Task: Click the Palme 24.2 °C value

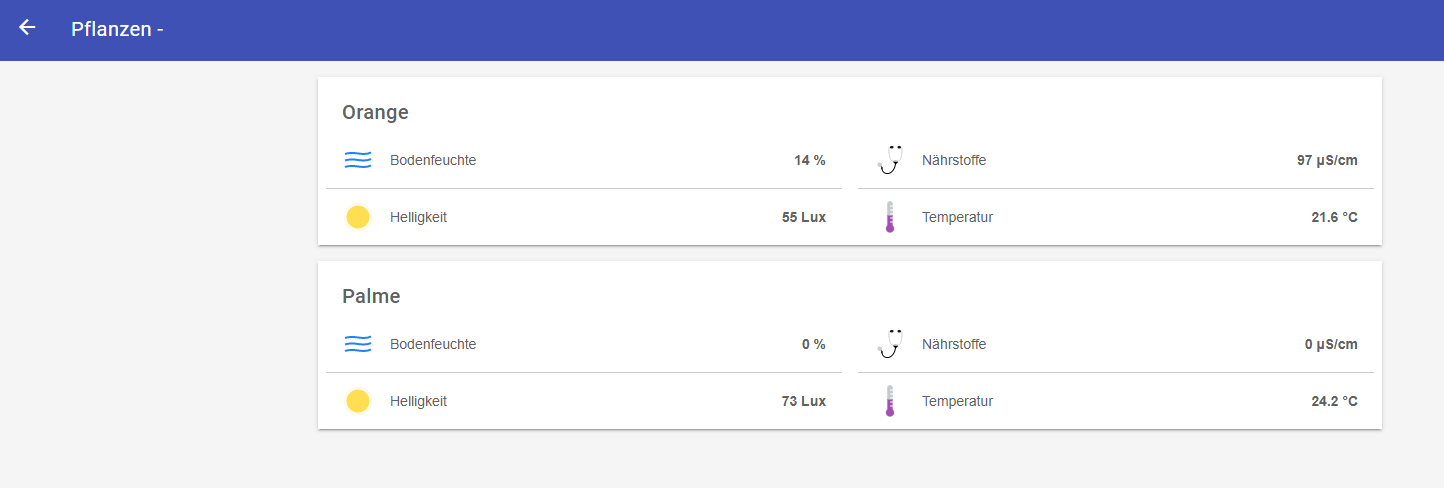Action: (1334, 401)
